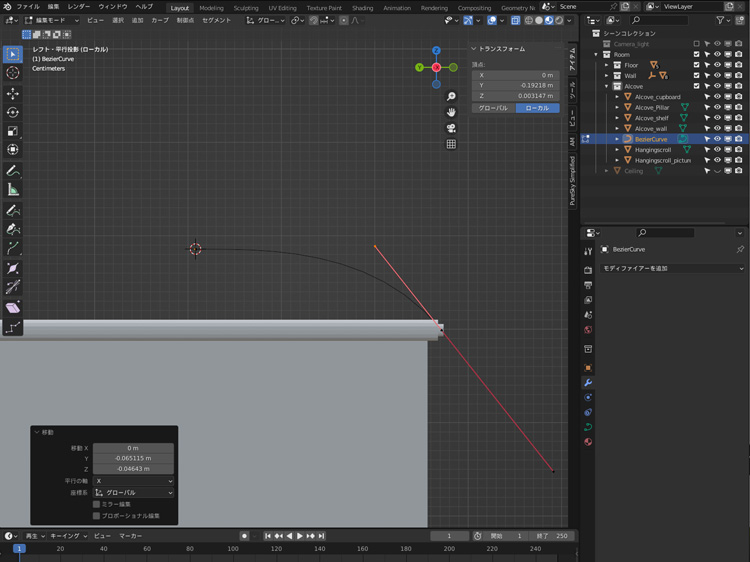Open the レンダー menu
750x562 pixels.
[78, 7]
